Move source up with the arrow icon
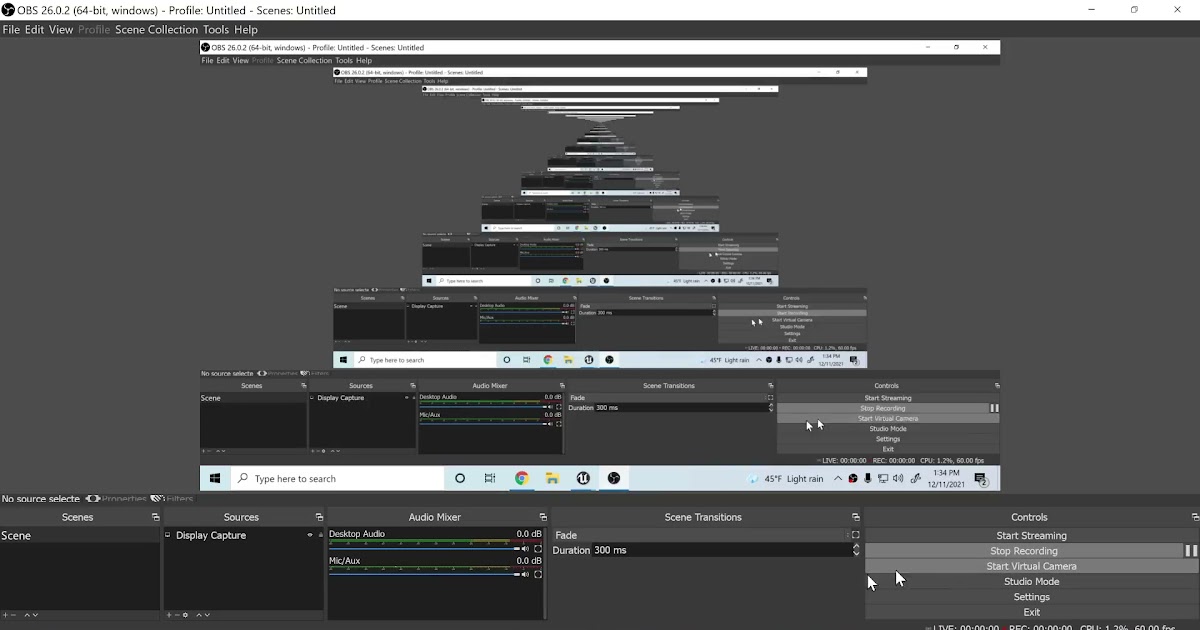This screenshot has height=630, width=1200. tap(200, 615)
